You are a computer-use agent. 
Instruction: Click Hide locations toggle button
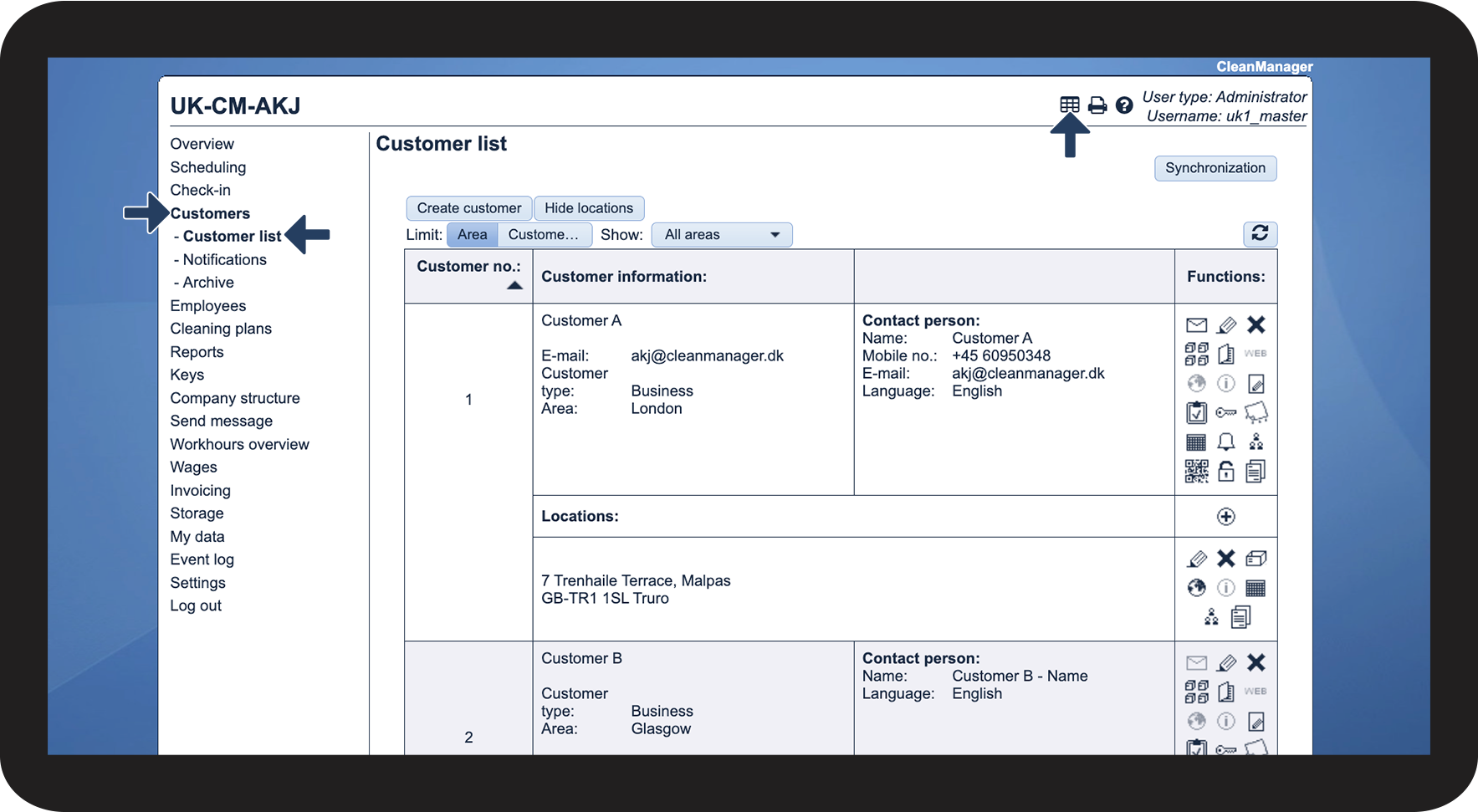point(589,208)
